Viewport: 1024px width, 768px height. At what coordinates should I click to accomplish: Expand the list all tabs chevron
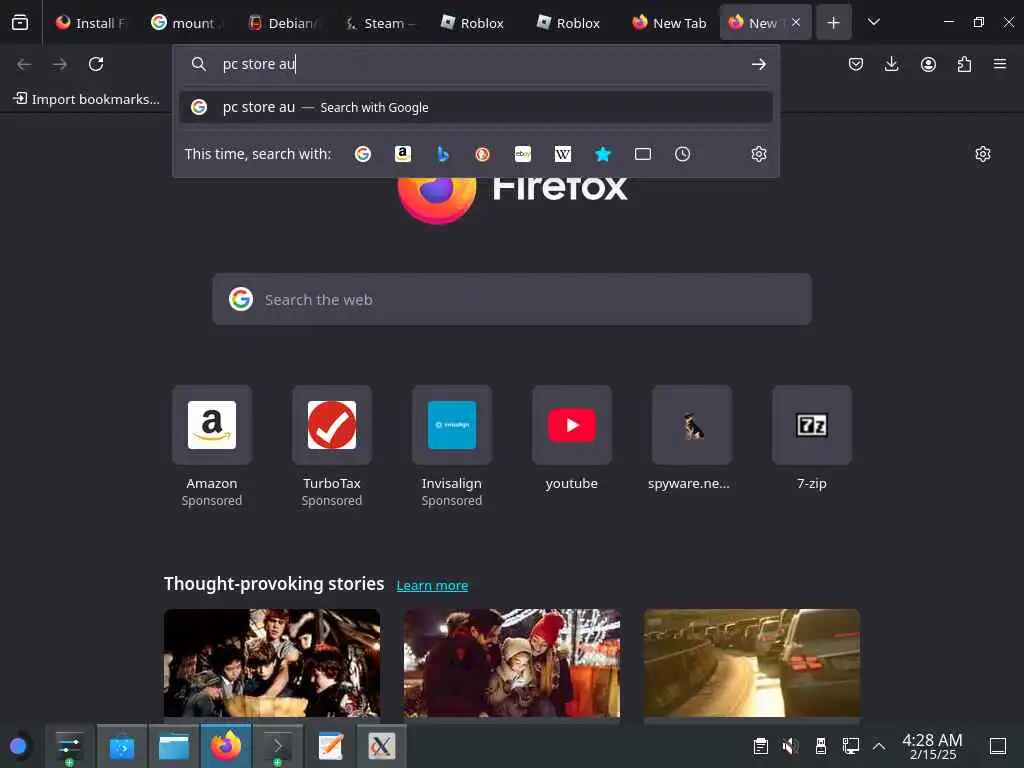click(x=874, y=23)
